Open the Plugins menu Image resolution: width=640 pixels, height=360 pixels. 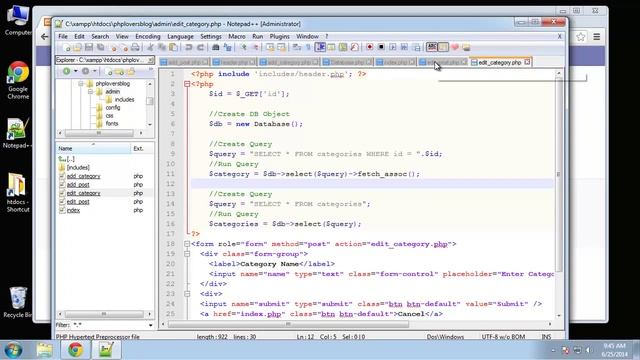[279, 36]
